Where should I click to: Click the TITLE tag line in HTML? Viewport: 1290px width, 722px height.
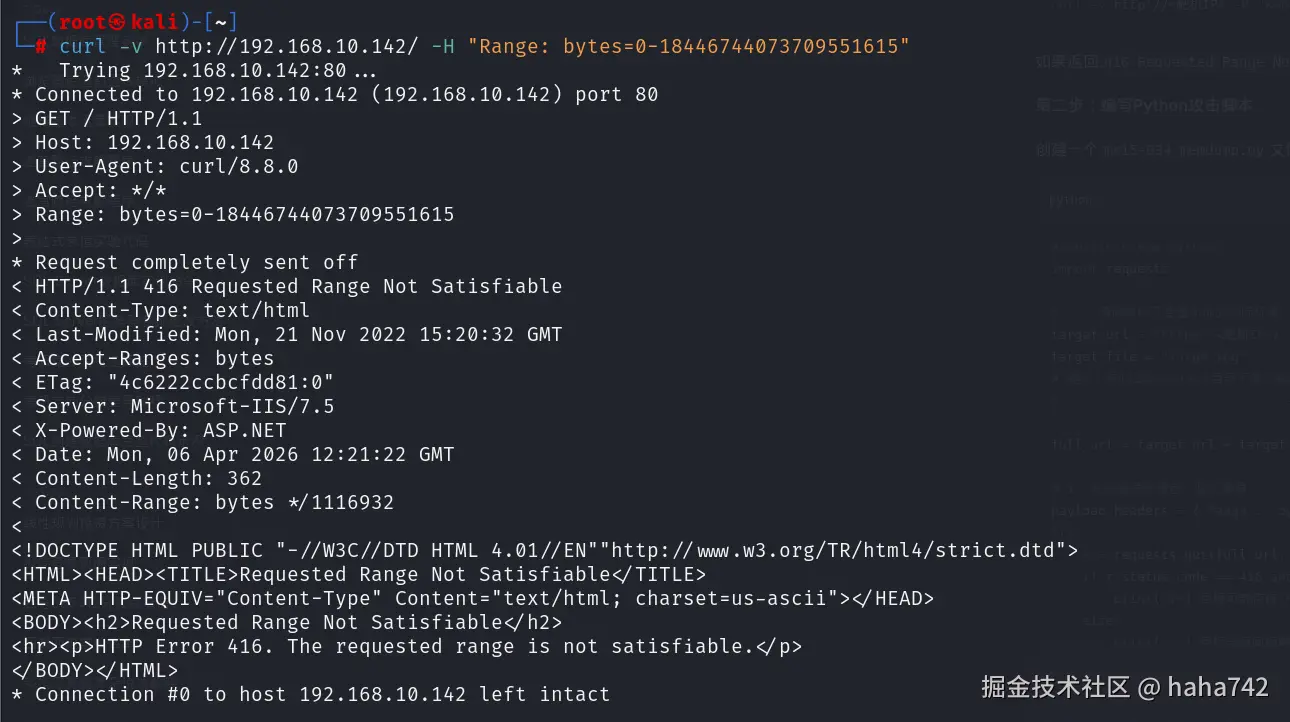[358, 574]
